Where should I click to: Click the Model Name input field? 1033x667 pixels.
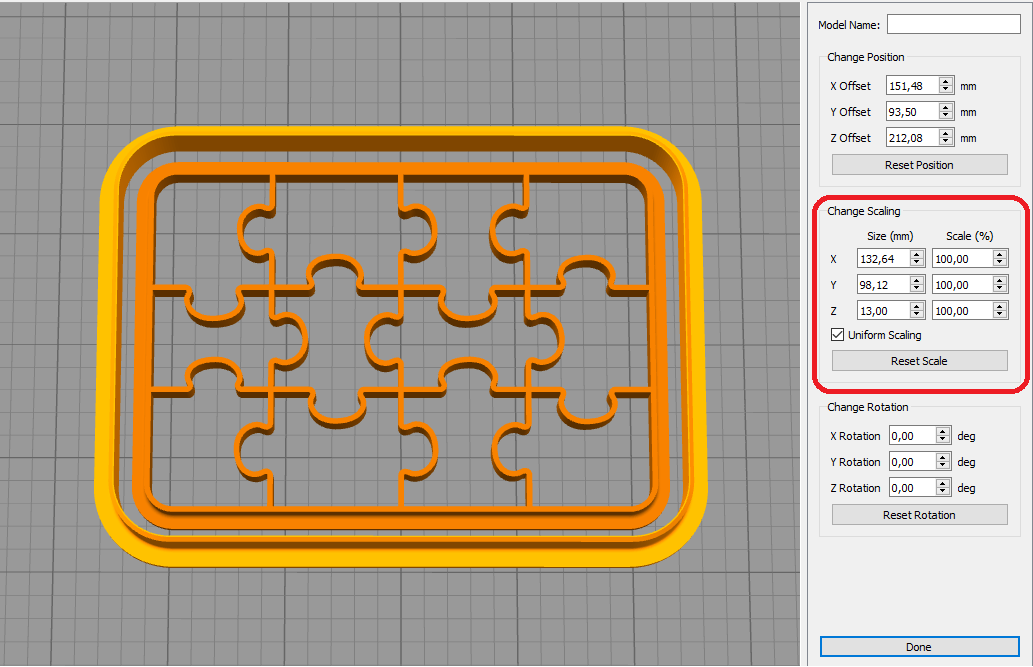point(953,24)
